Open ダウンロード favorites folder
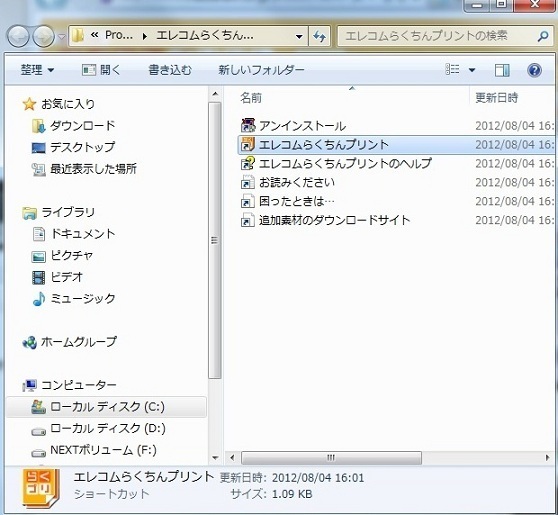 (83, 125)
